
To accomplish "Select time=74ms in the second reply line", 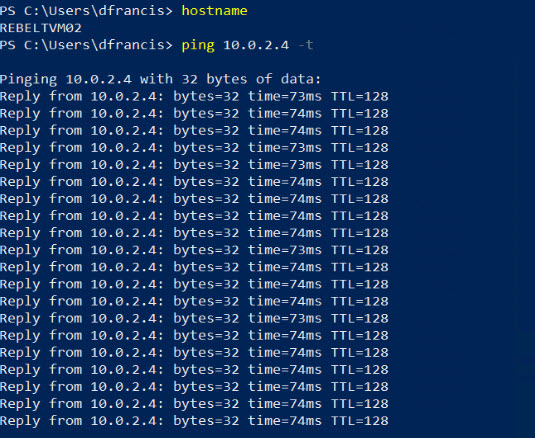I will coord(285,114).
